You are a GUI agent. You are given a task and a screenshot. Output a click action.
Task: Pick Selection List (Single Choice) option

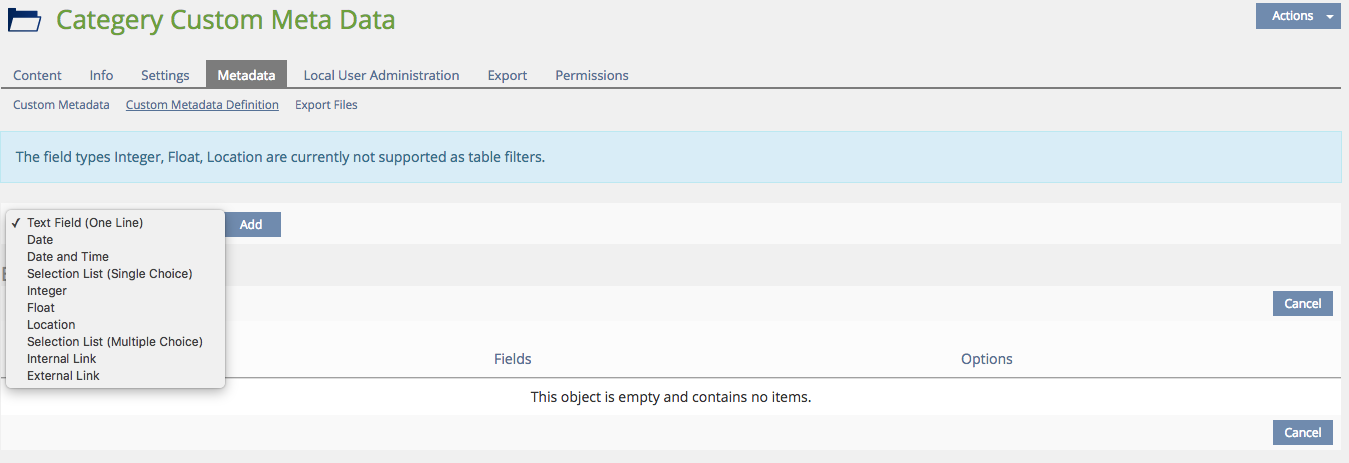click(x=109, y=274)
